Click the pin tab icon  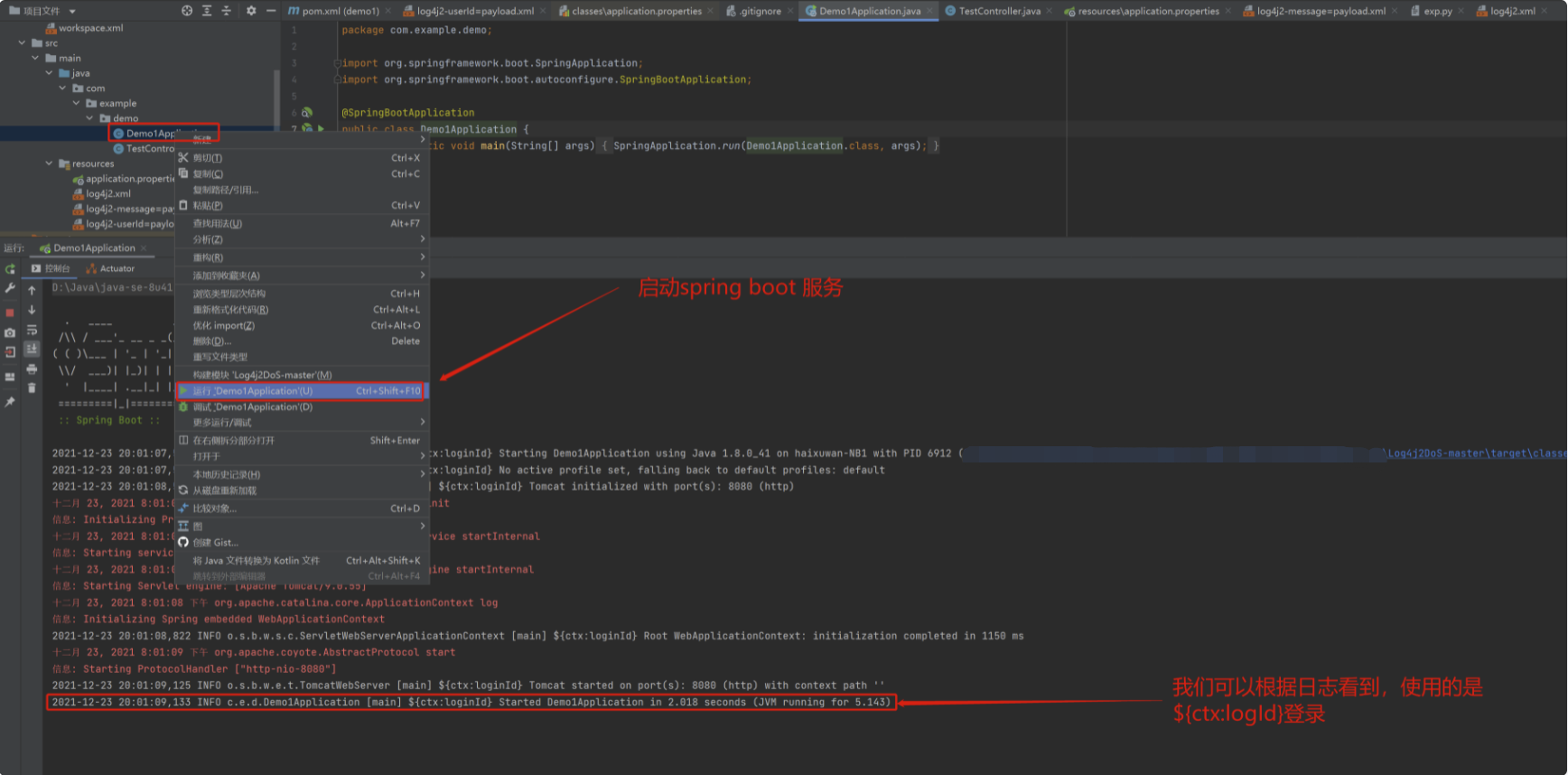click(x=10, y=401)
